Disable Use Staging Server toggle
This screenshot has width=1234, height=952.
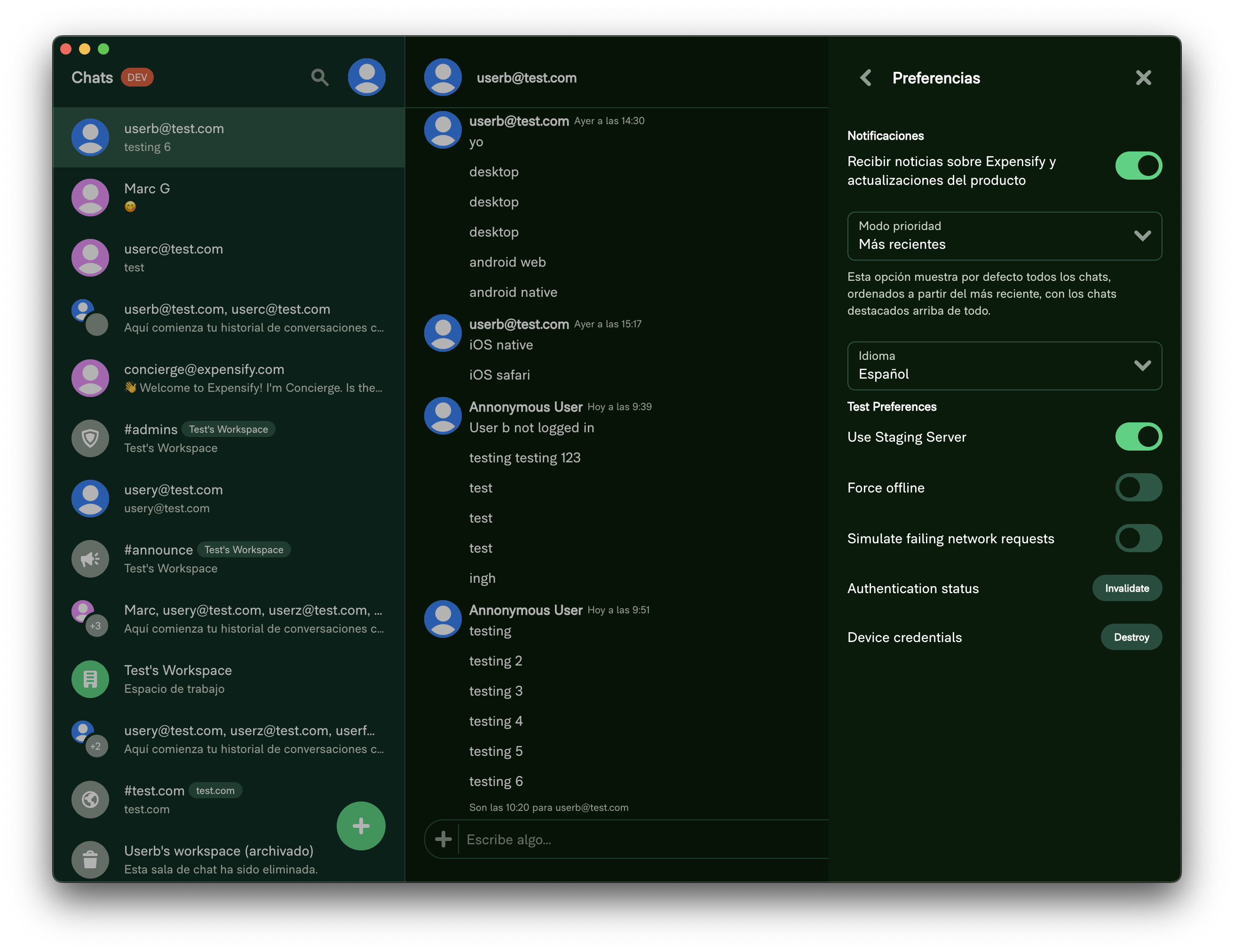[1138, 437]
